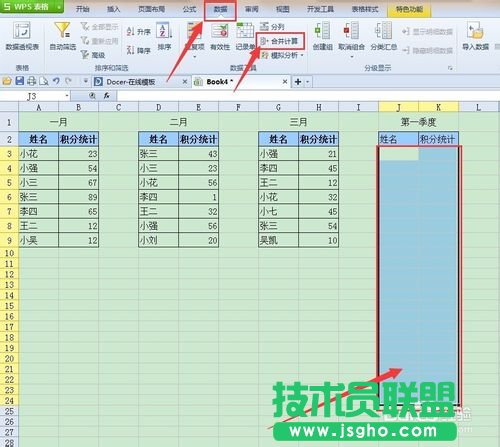Click inside the Name Box showing J3

click(x=32, y=96)
